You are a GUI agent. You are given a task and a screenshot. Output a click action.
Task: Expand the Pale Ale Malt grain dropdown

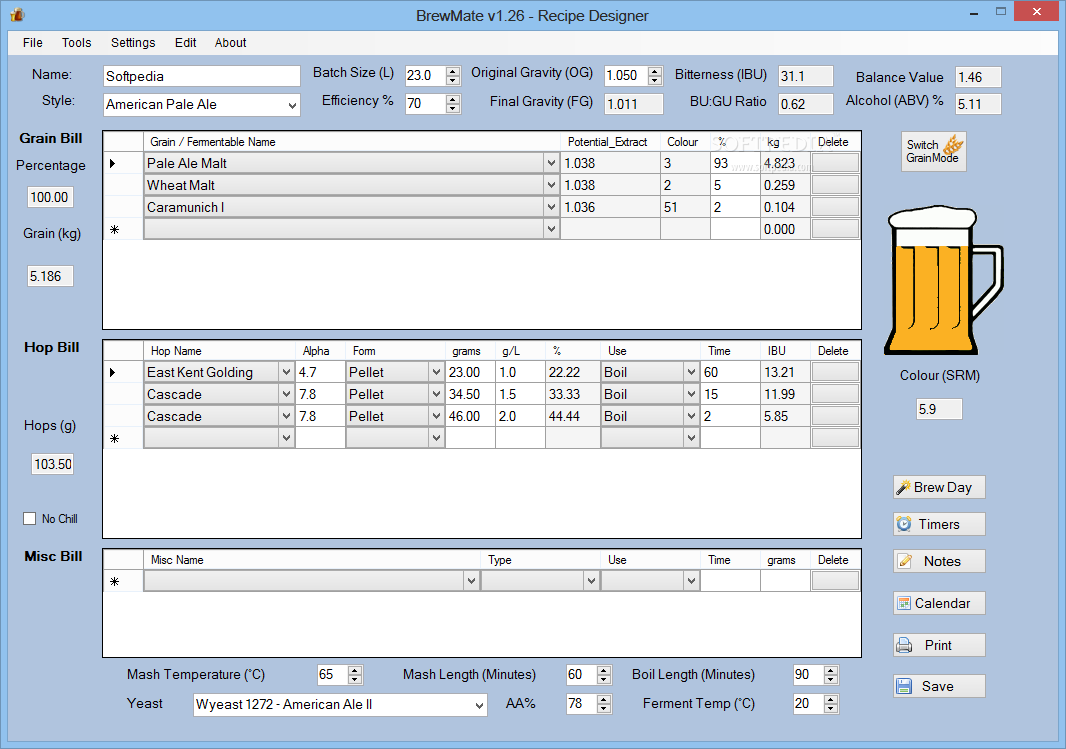click(x=551, y=163)
